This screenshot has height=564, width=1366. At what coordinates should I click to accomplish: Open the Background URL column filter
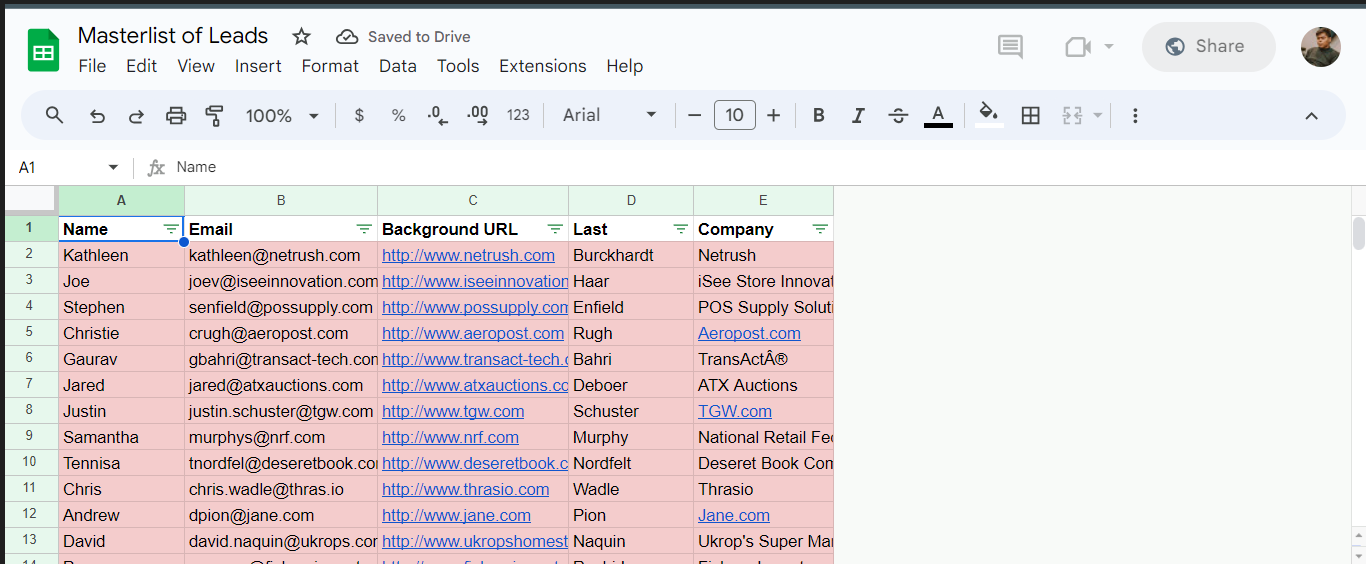click(x=555, y=229)
